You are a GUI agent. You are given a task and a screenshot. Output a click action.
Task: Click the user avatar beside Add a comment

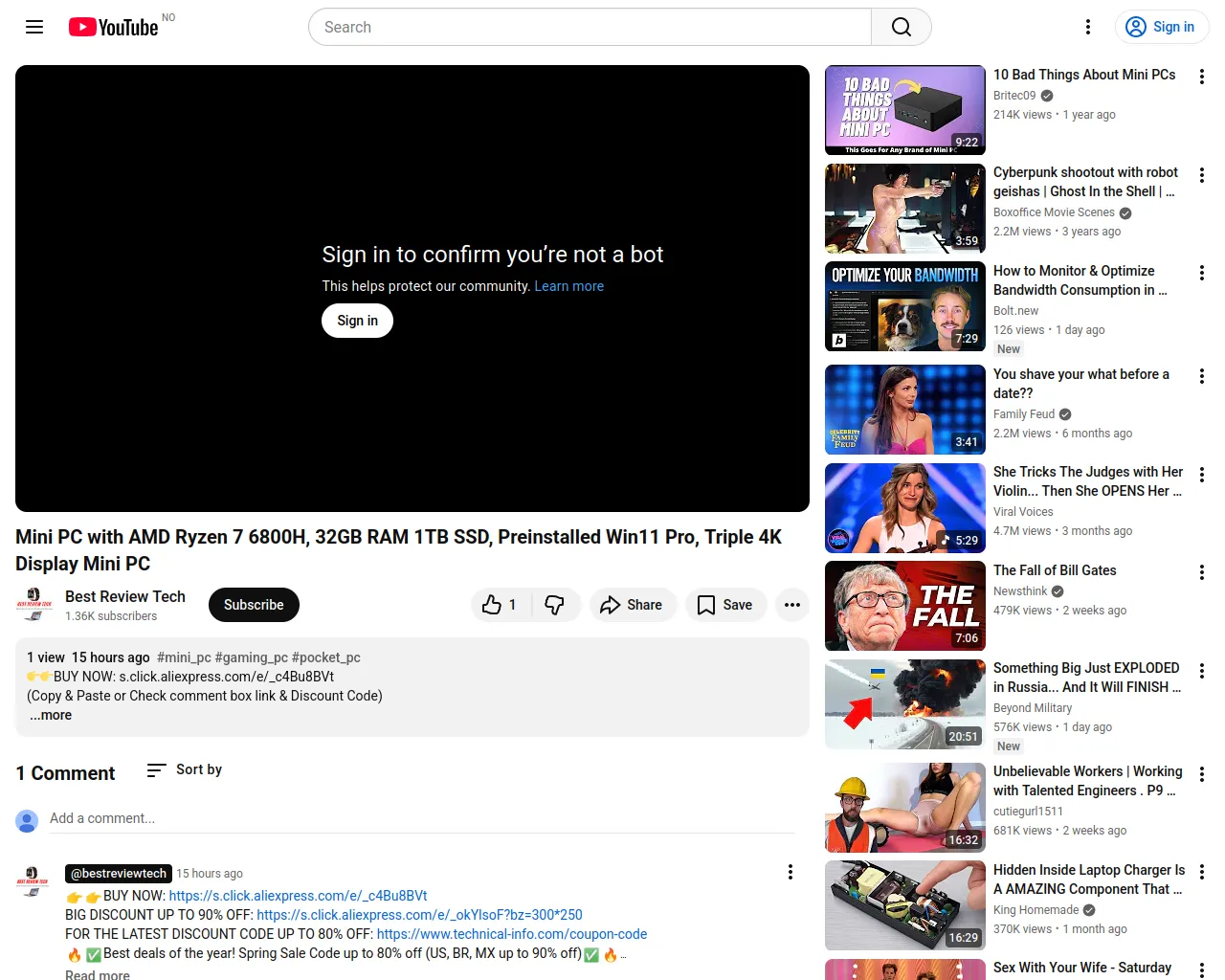(x=27, y=820)
